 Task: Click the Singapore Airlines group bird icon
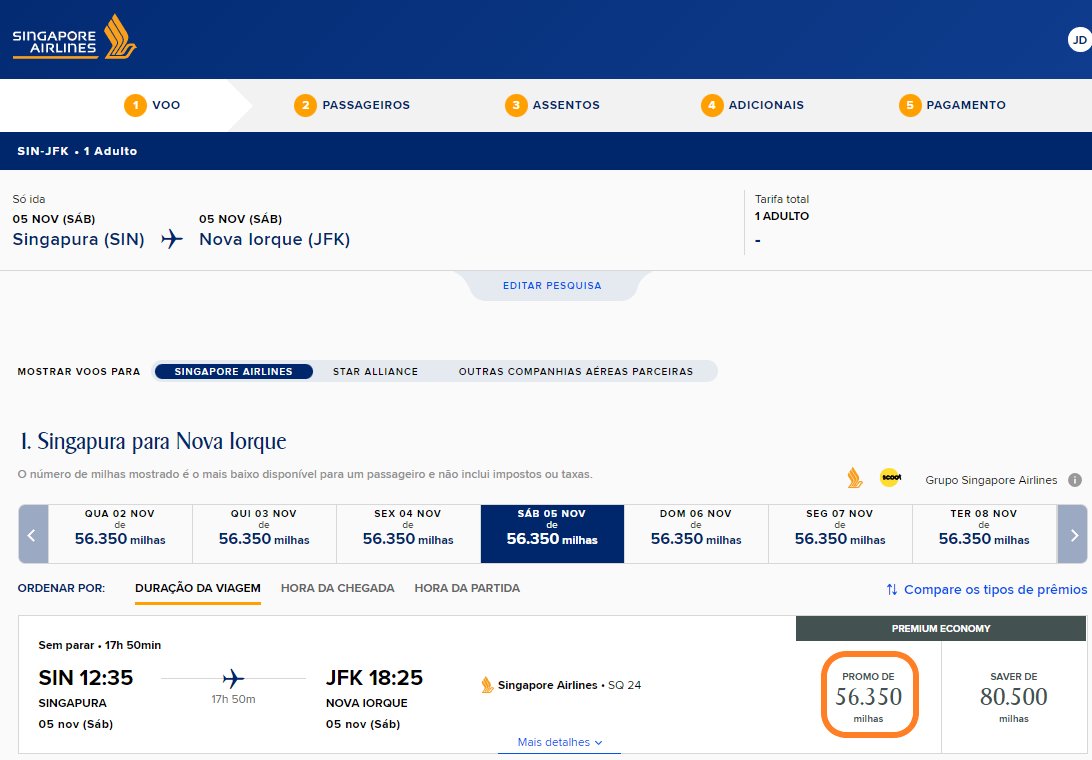tap(855, 479)
